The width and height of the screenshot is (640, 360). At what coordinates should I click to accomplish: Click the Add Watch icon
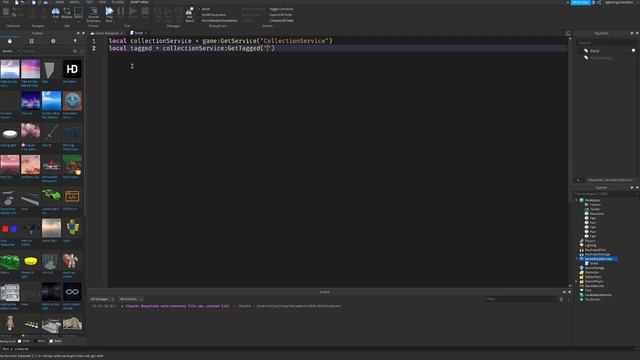tap(189, 11)
